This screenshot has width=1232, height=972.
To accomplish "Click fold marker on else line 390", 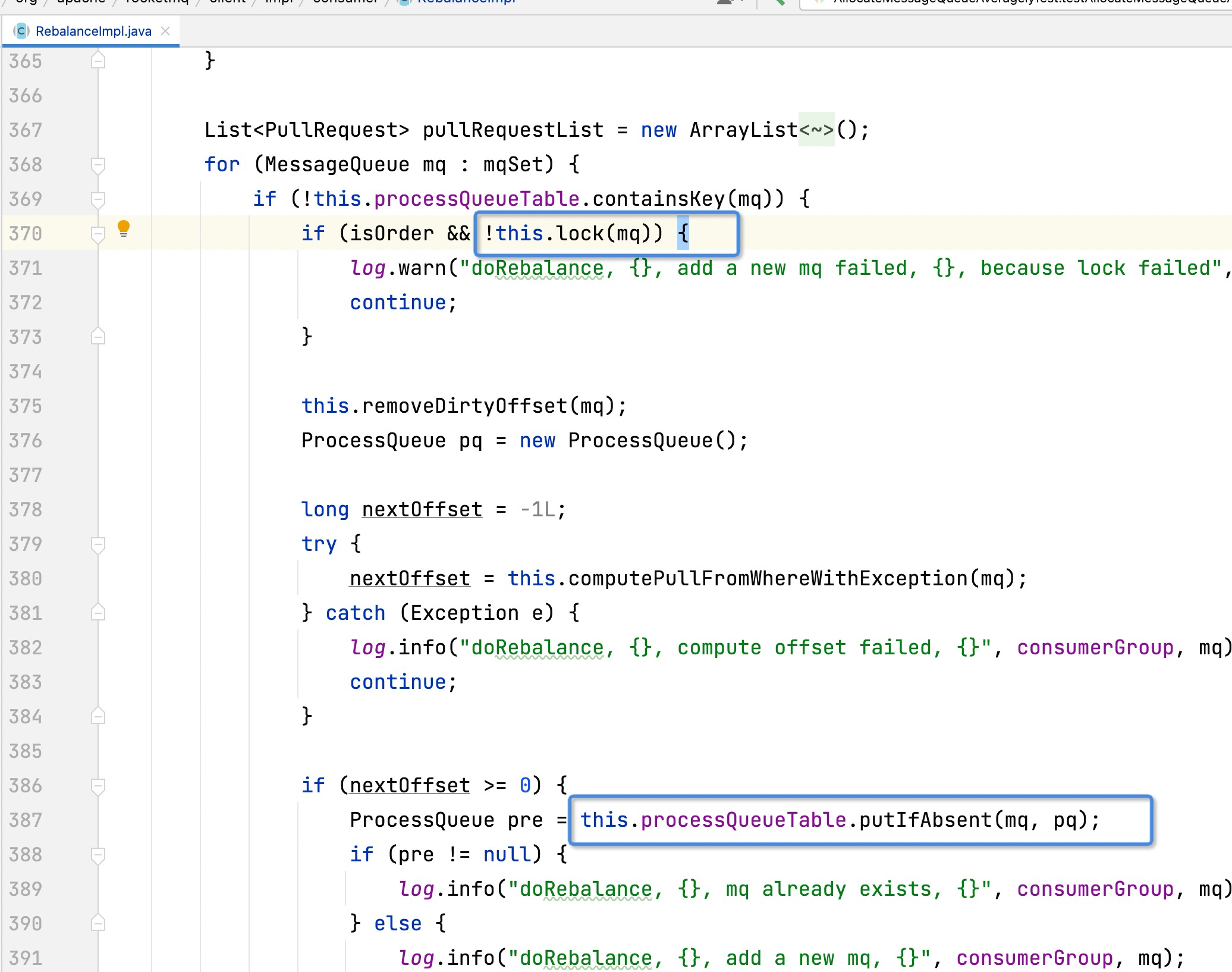I will [x=98, y=924].
